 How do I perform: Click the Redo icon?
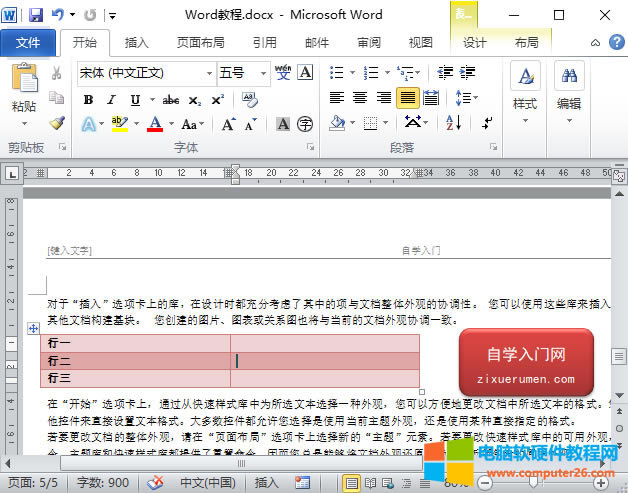(x=90, y=15)
